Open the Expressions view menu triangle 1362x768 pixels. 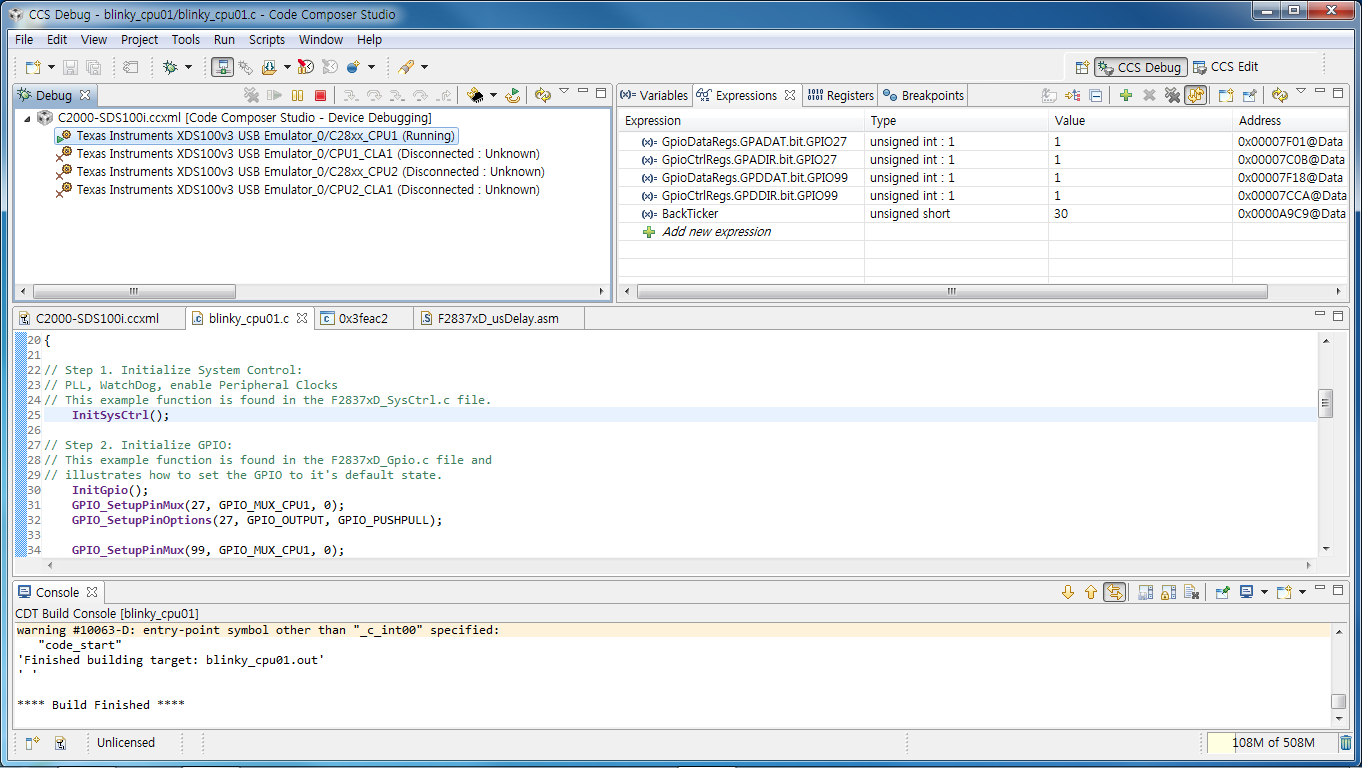tap(1301, 91)
